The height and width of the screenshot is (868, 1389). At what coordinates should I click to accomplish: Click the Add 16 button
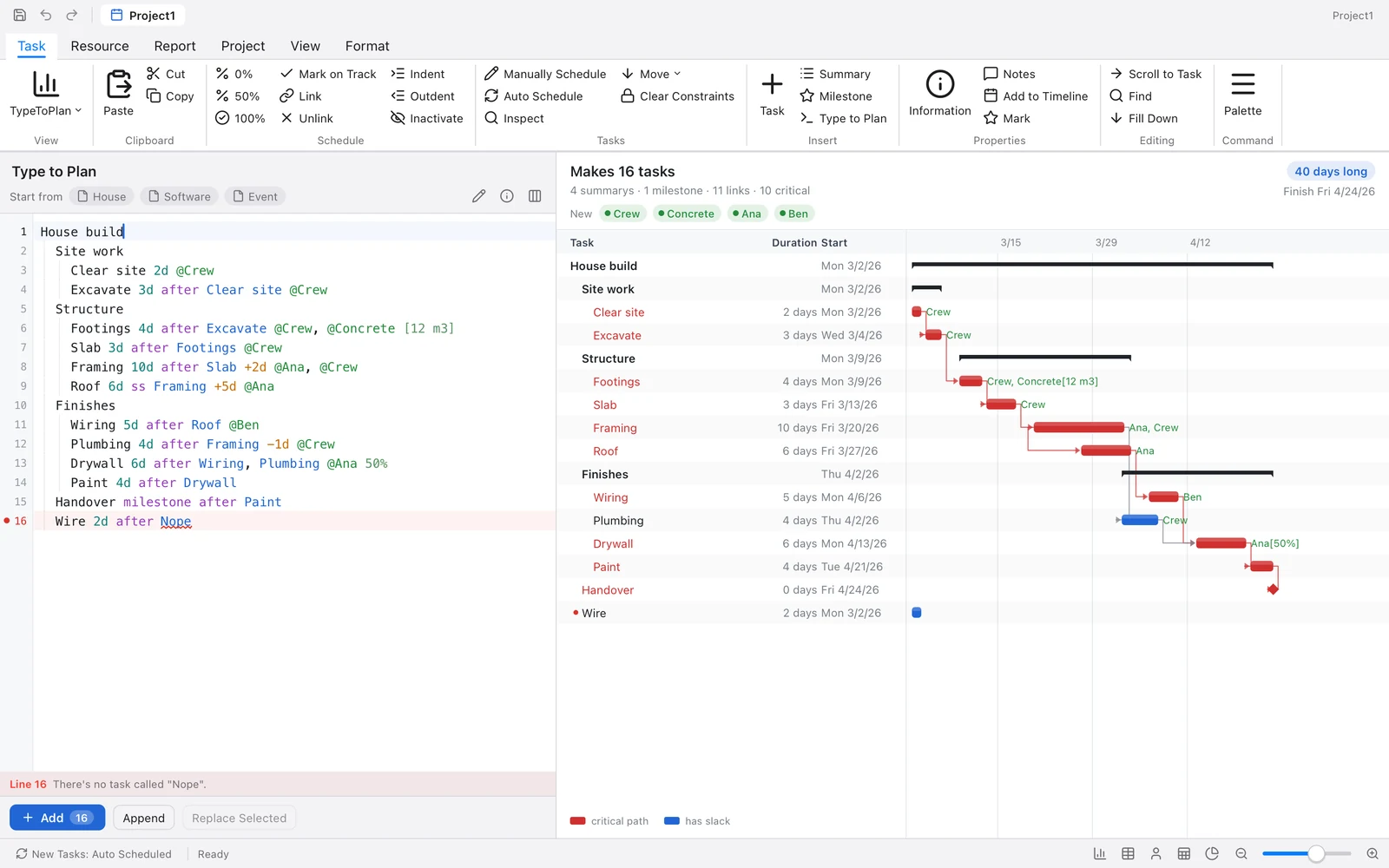click(57, 818)
